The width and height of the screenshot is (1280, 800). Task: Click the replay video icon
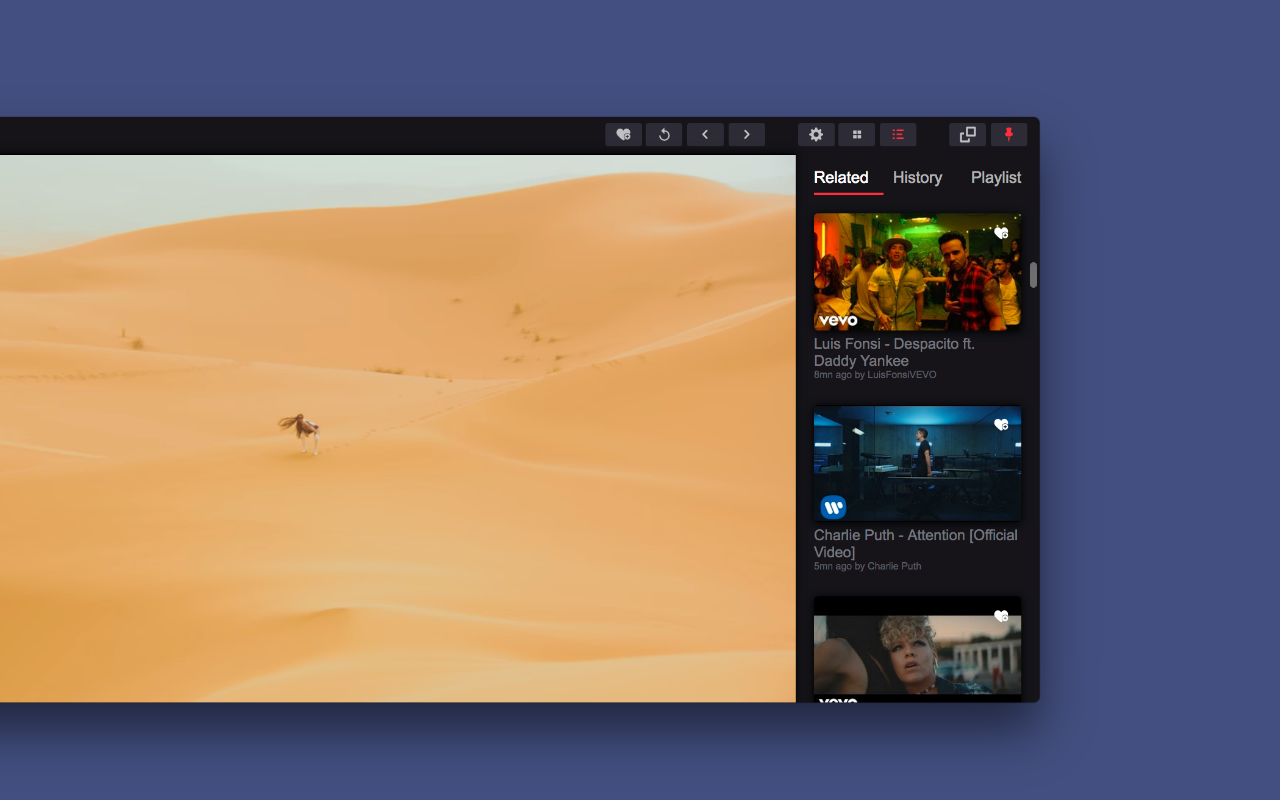[664, 134]
